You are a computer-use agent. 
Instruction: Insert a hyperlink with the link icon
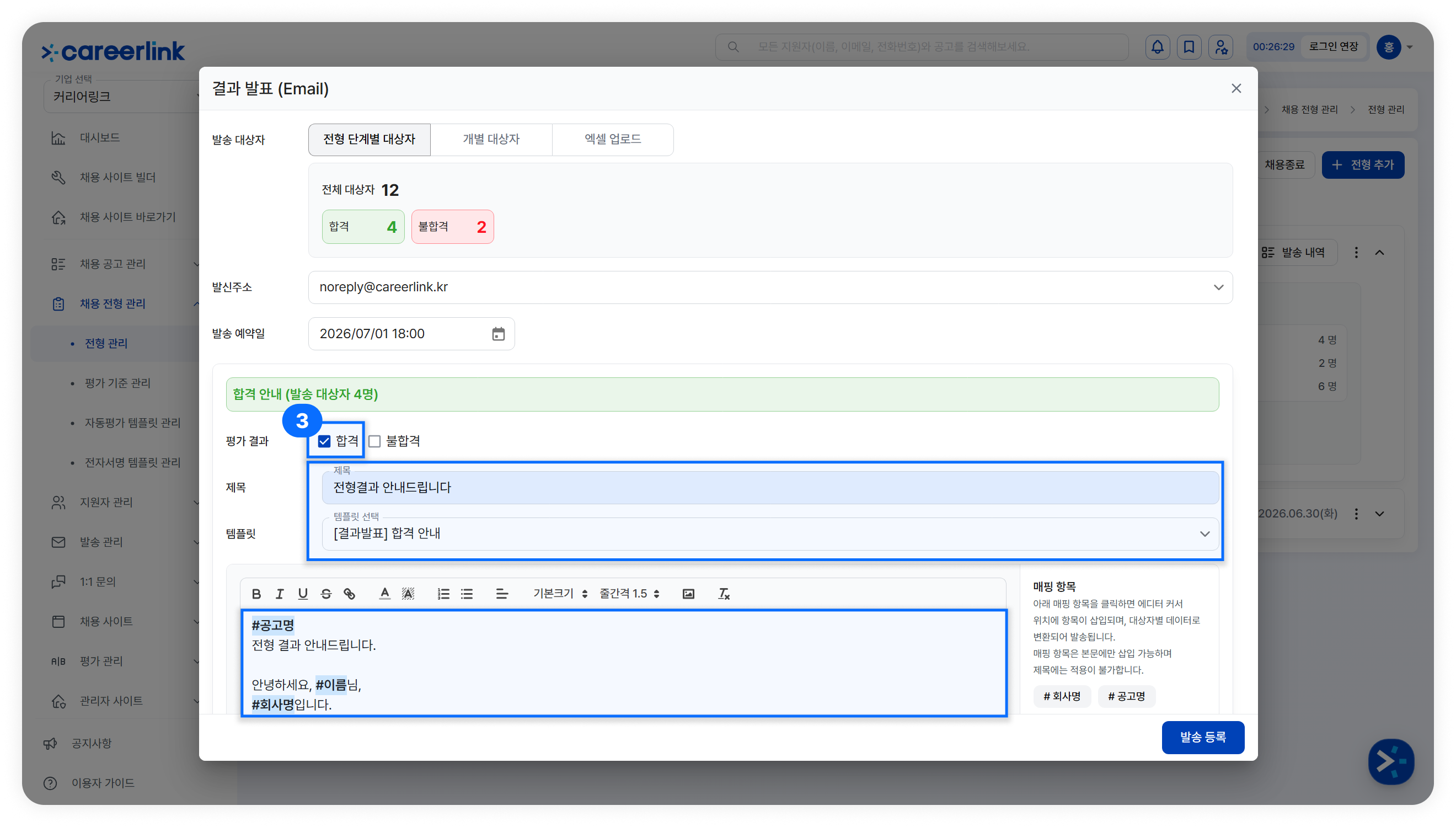[350, 594]
